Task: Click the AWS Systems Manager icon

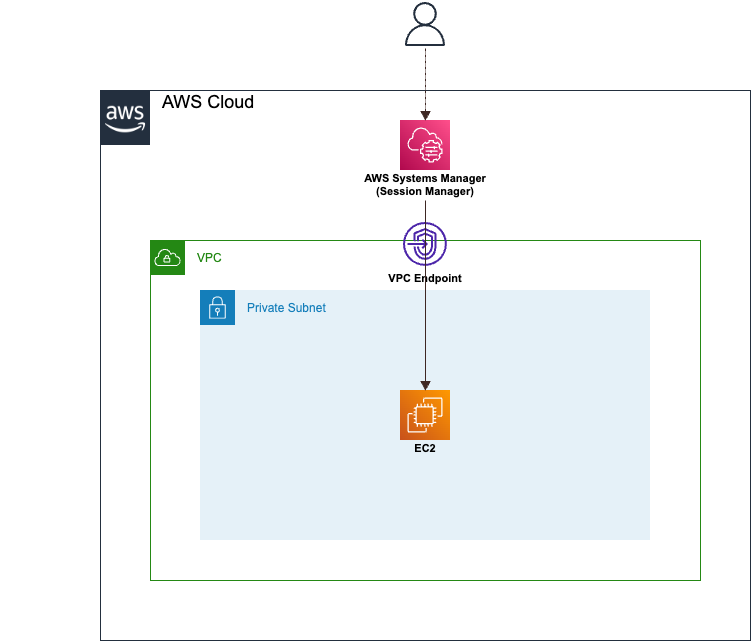Action: (425, 145)
